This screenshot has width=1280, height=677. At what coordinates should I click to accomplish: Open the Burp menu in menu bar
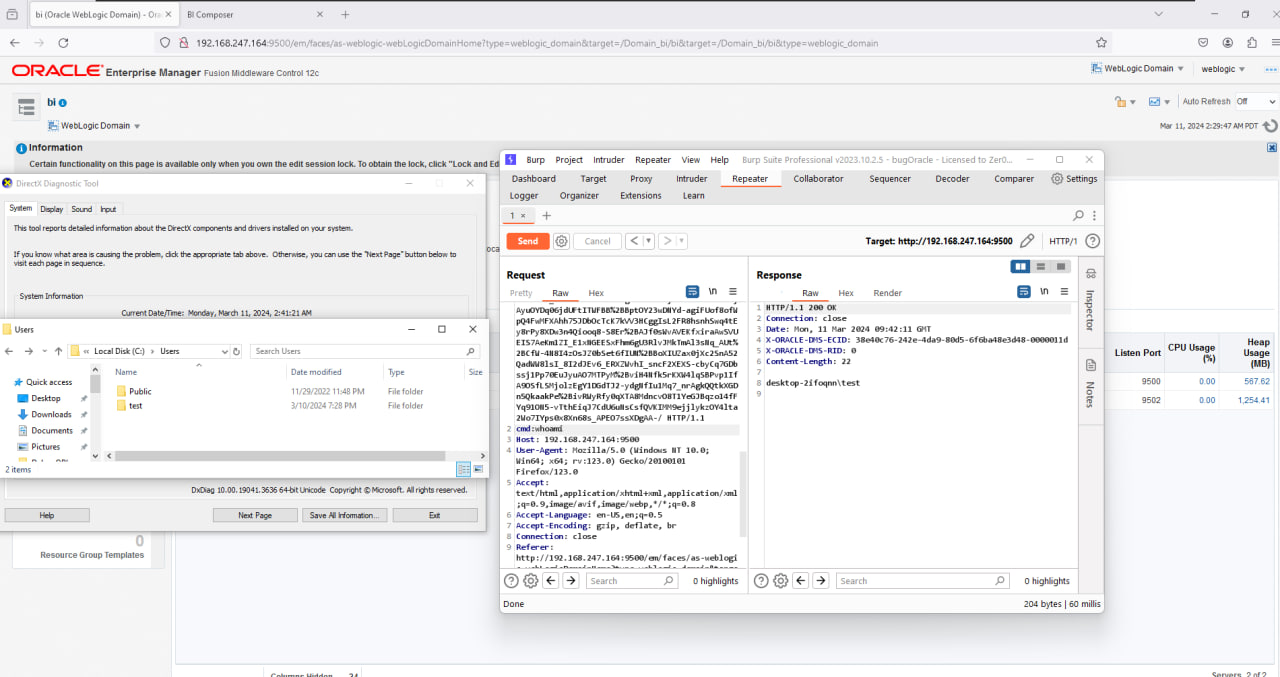pos(536,160)
